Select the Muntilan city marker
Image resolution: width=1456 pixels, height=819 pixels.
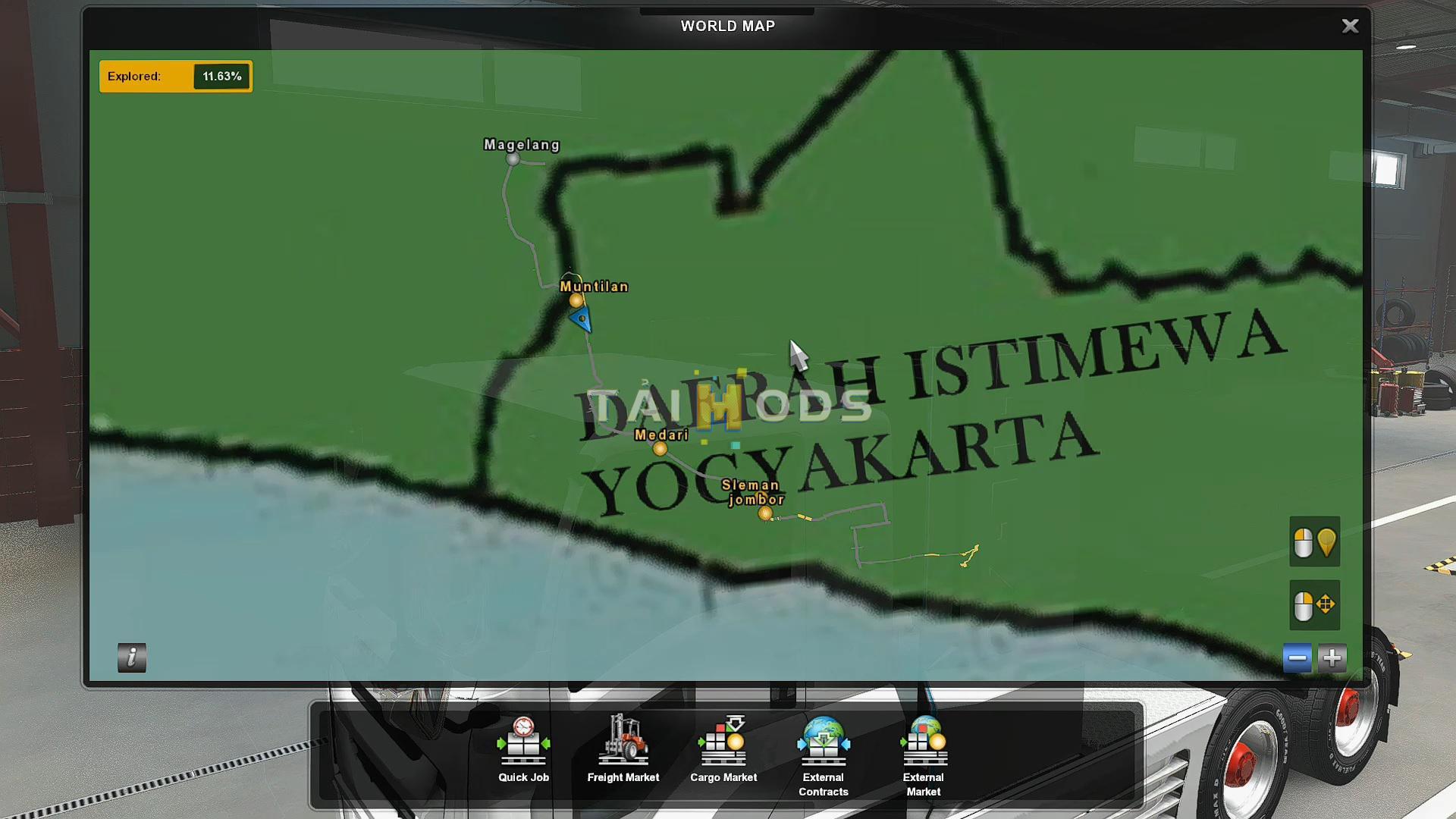576,300
